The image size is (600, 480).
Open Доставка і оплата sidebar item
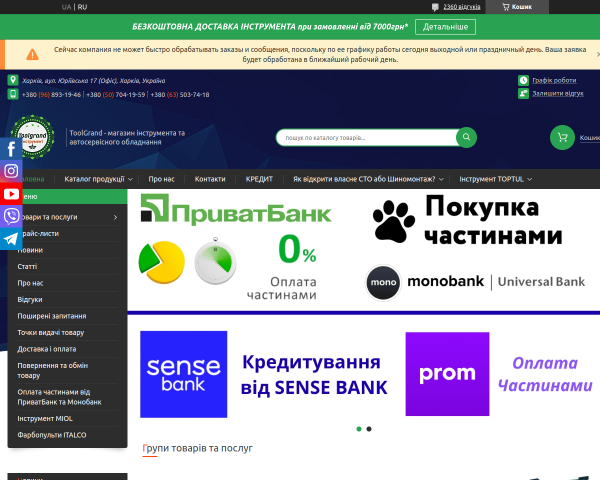[47, 349]
